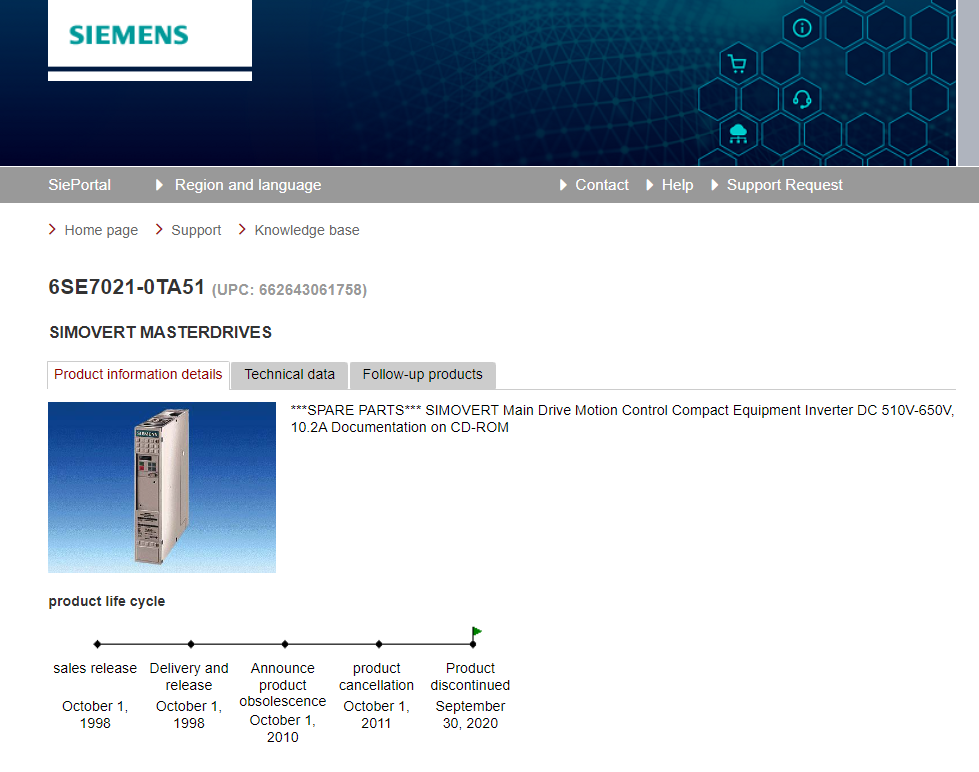Open the Contact menu item

tap(601, 185)
